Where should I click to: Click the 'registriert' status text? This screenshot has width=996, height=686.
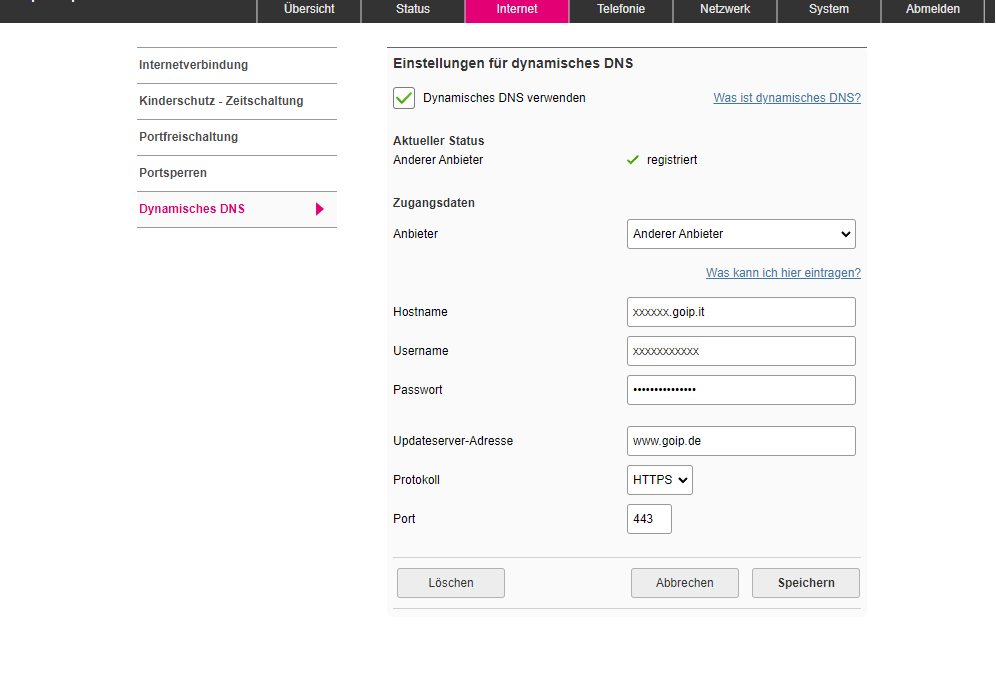[672, 160]
